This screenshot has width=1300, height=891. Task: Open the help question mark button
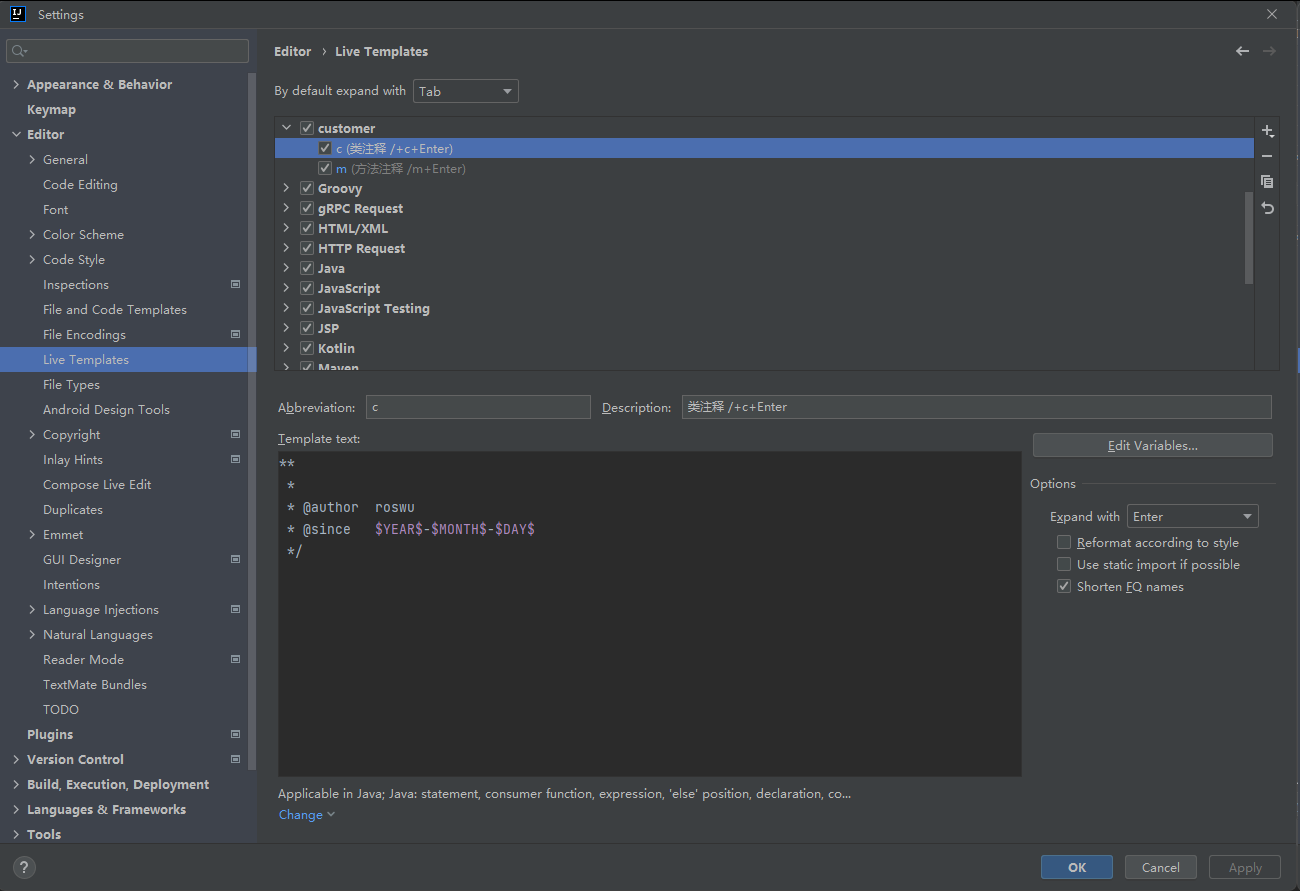point(24,867)
